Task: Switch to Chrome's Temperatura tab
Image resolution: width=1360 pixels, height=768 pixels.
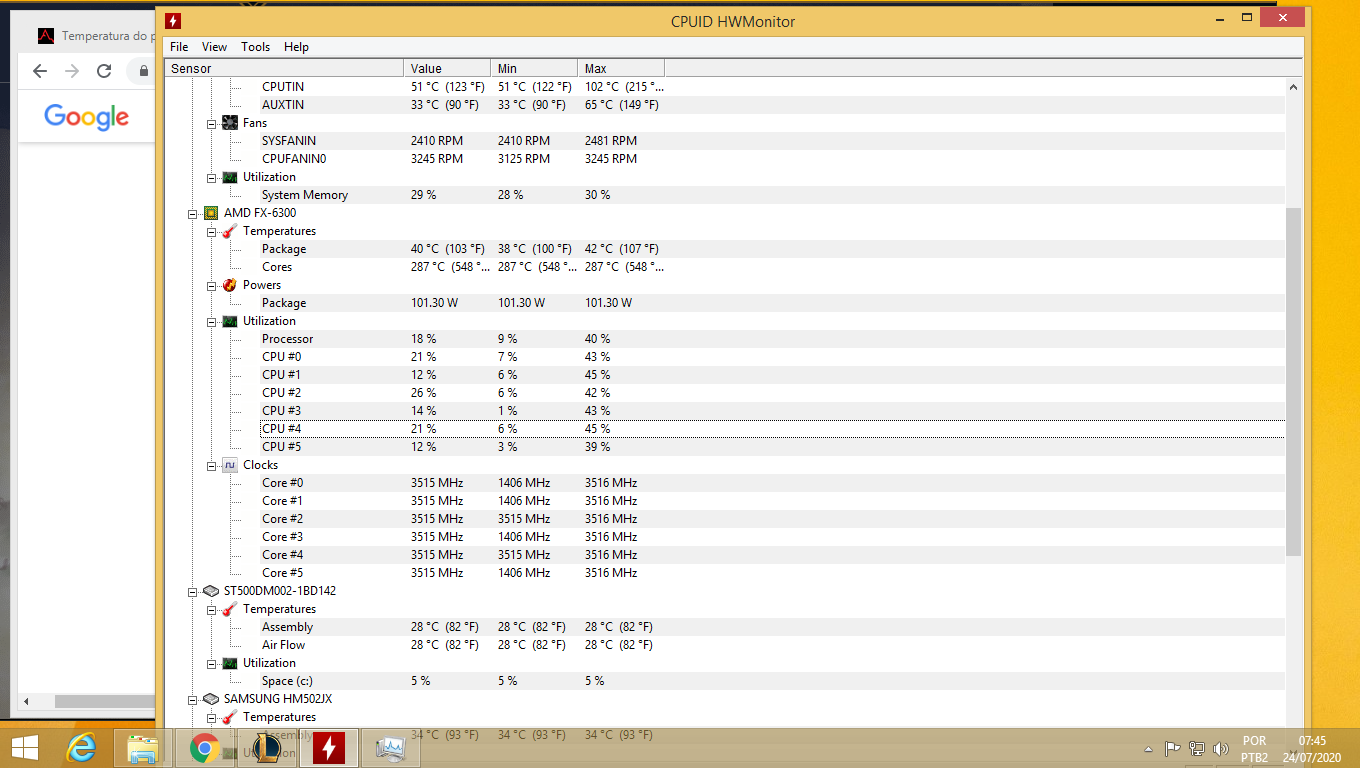Action: point(95,36)
